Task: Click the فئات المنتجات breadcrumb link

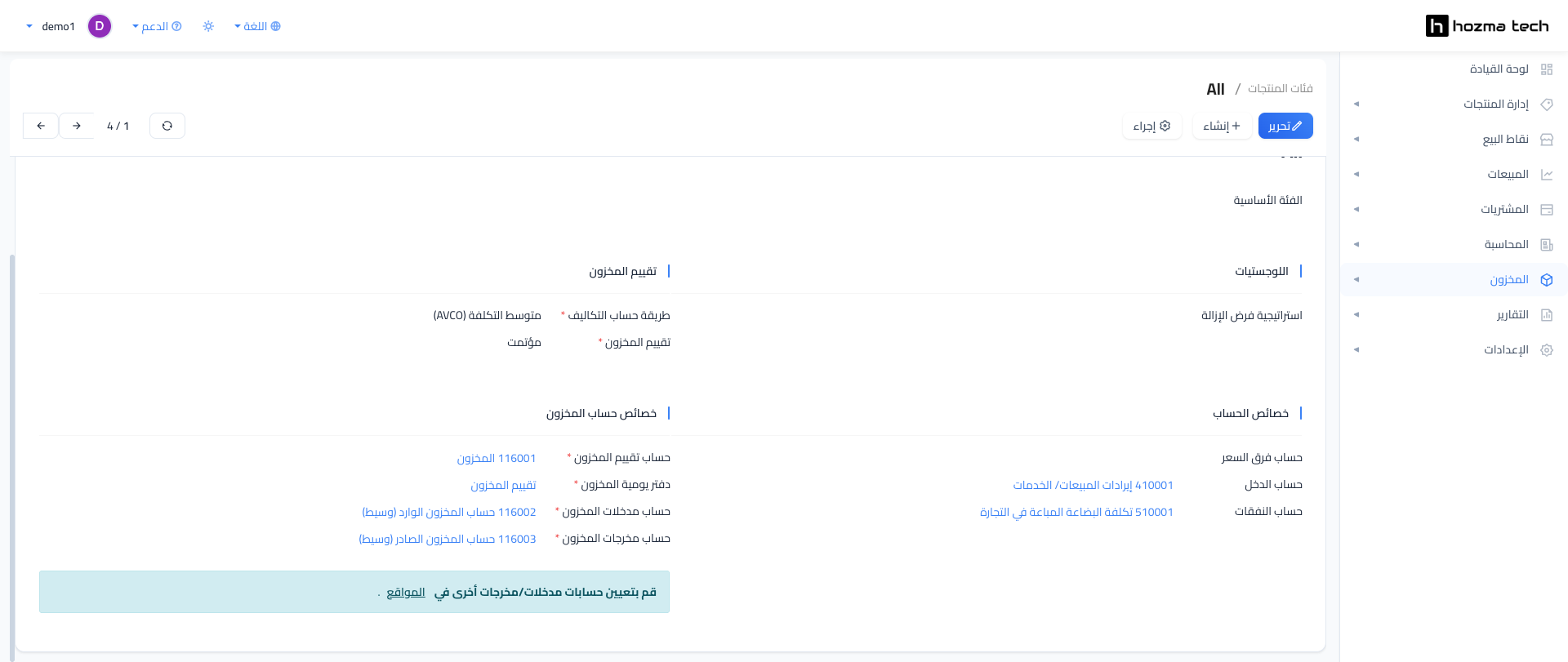Action: click(1281, 88)
